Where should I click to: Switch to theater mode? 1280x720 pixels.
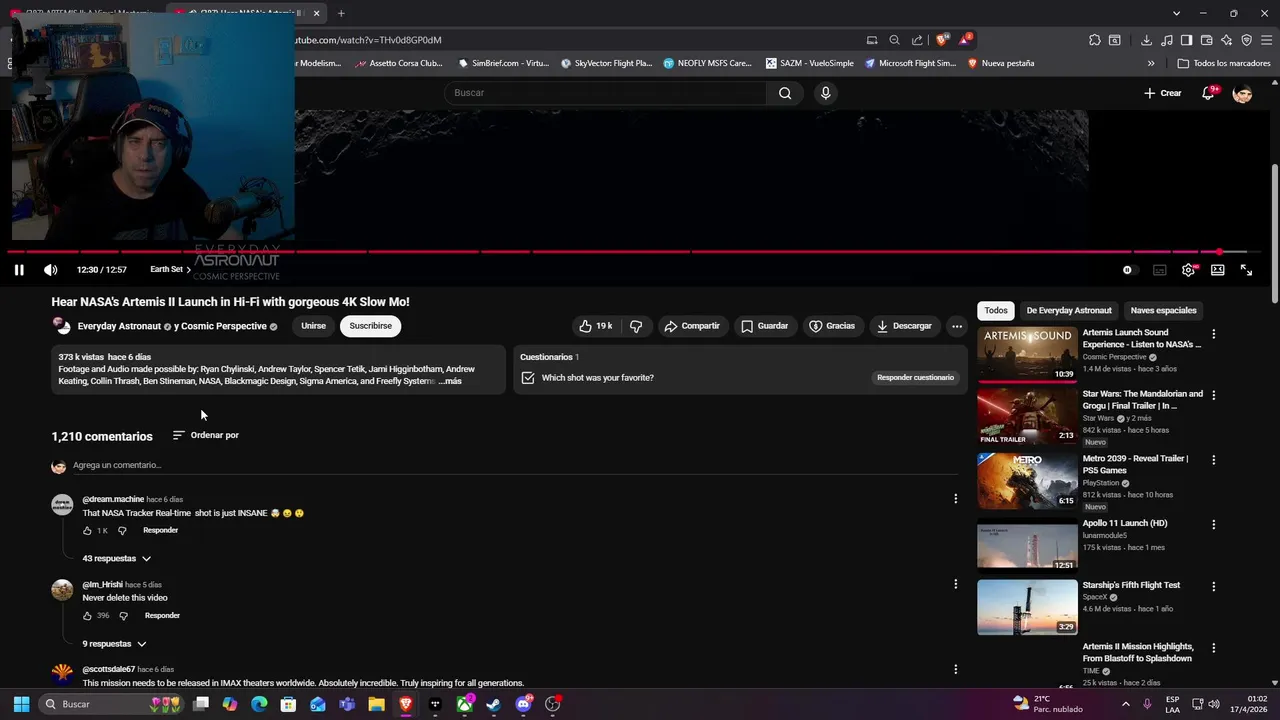pos(1218,270)
